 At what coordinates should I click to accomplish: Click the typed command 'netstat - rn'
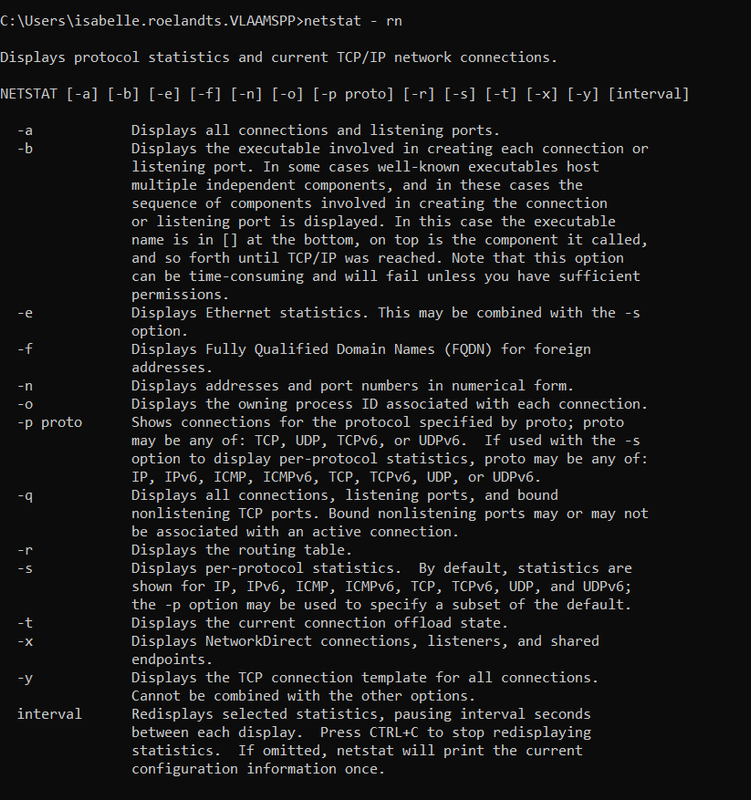coord(353,21)
